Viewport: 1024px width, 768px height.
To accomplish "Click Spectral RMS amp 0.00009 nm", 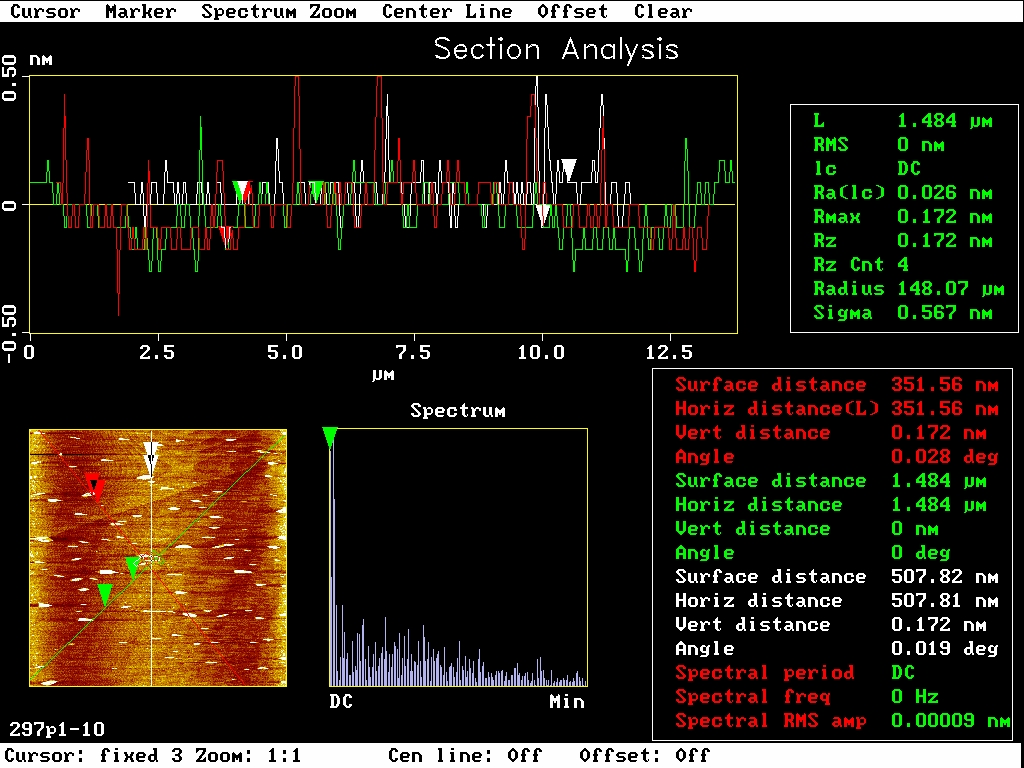I will pyautogui.click(x=843, y=721).
